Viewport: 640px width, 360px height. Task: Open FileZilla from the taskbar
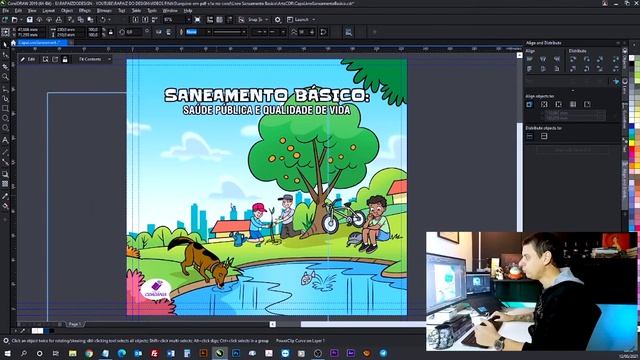pos(154,353)
